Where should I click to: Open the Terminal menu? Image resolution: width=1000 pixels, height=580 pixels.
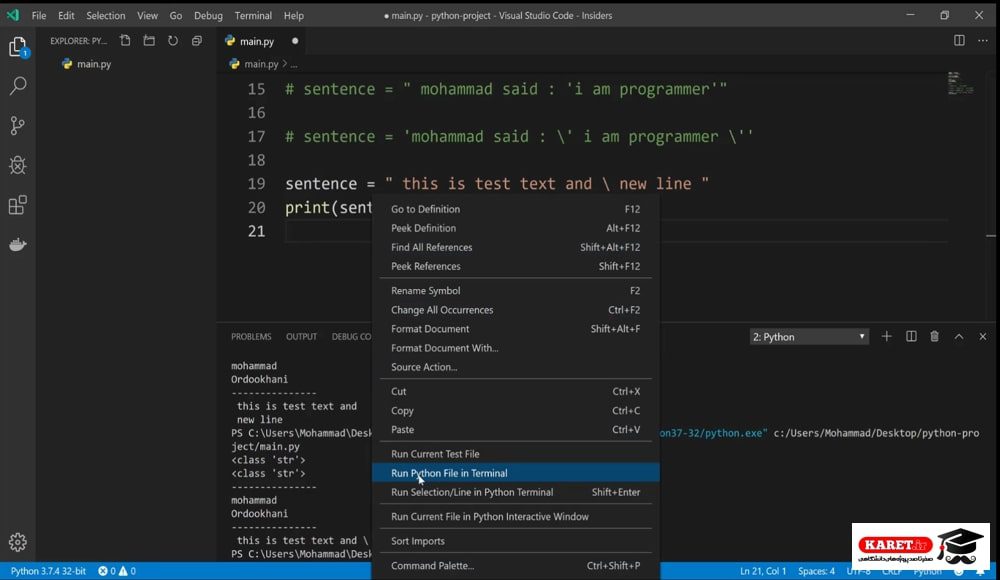pos(253,15)
